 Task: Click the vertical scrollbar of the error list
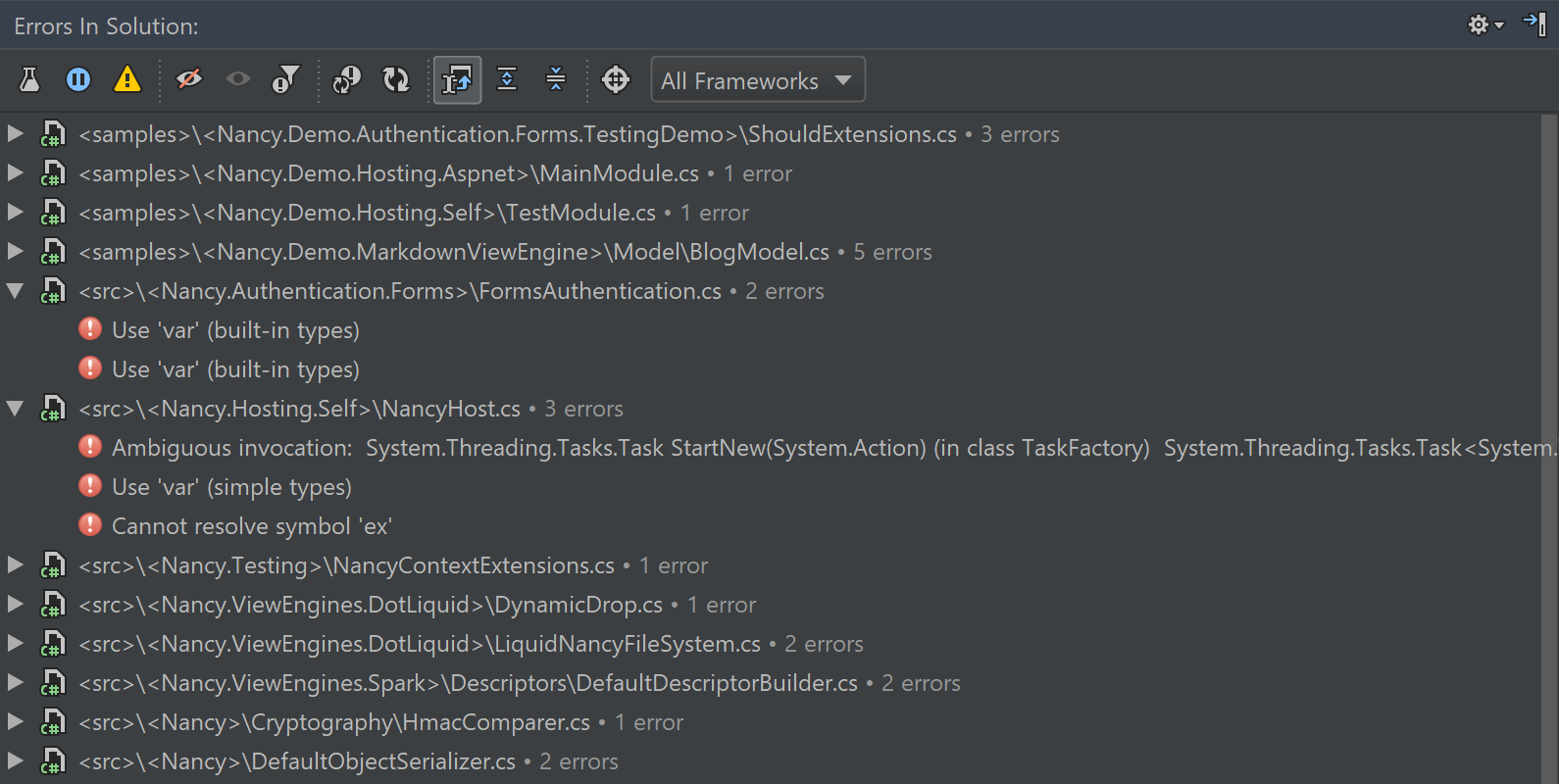pos(1549,448)
